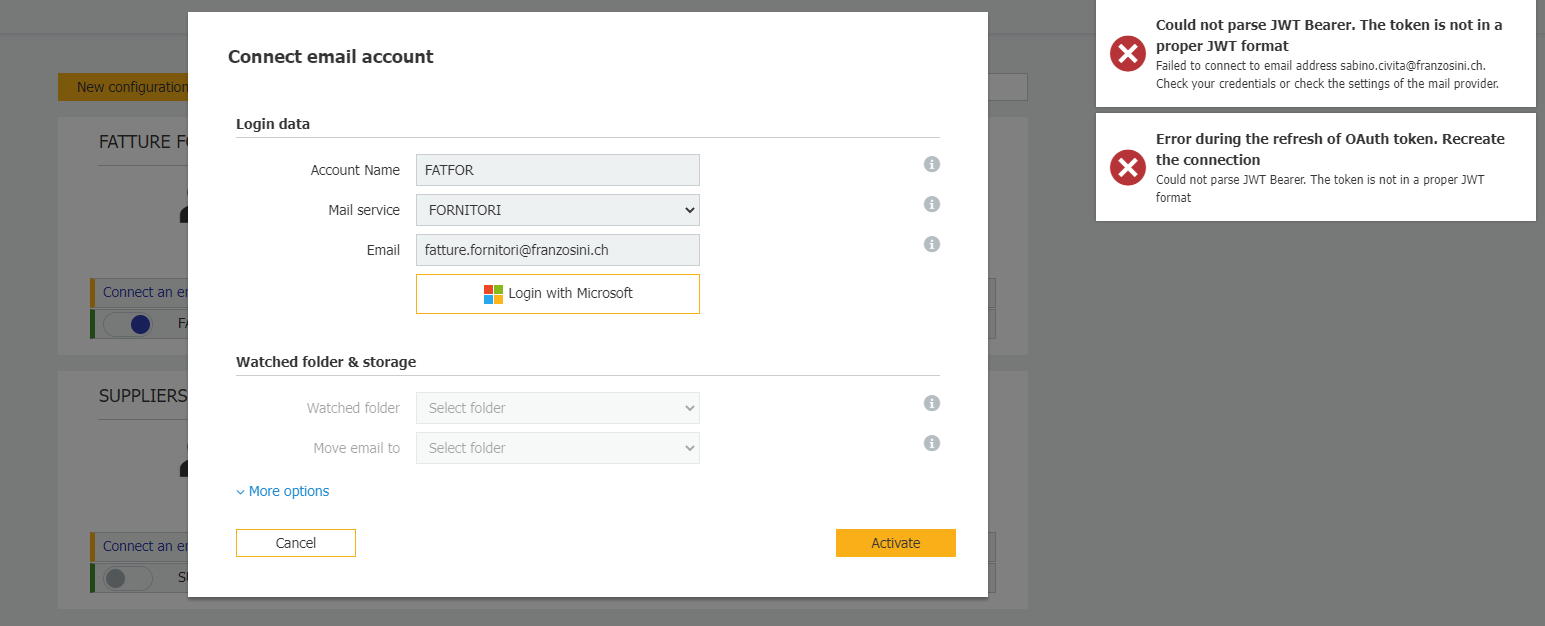Screen dimensions: 1545x626
Task: Click the Email address text field
Action: pos(557,250)
